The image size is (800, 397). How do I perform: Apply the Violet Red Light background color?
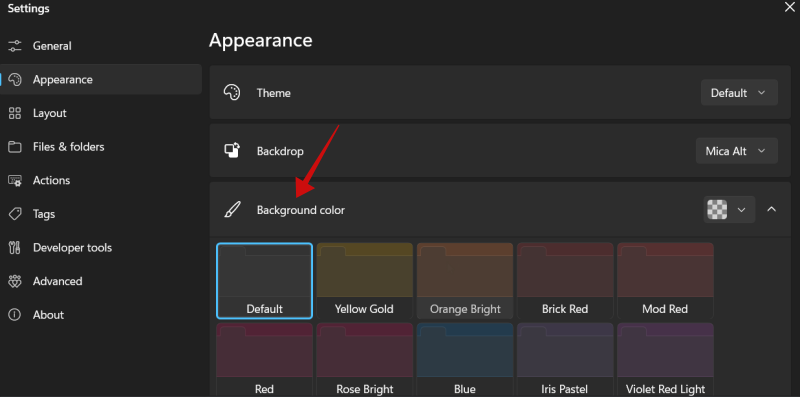[x=665, y=360]
